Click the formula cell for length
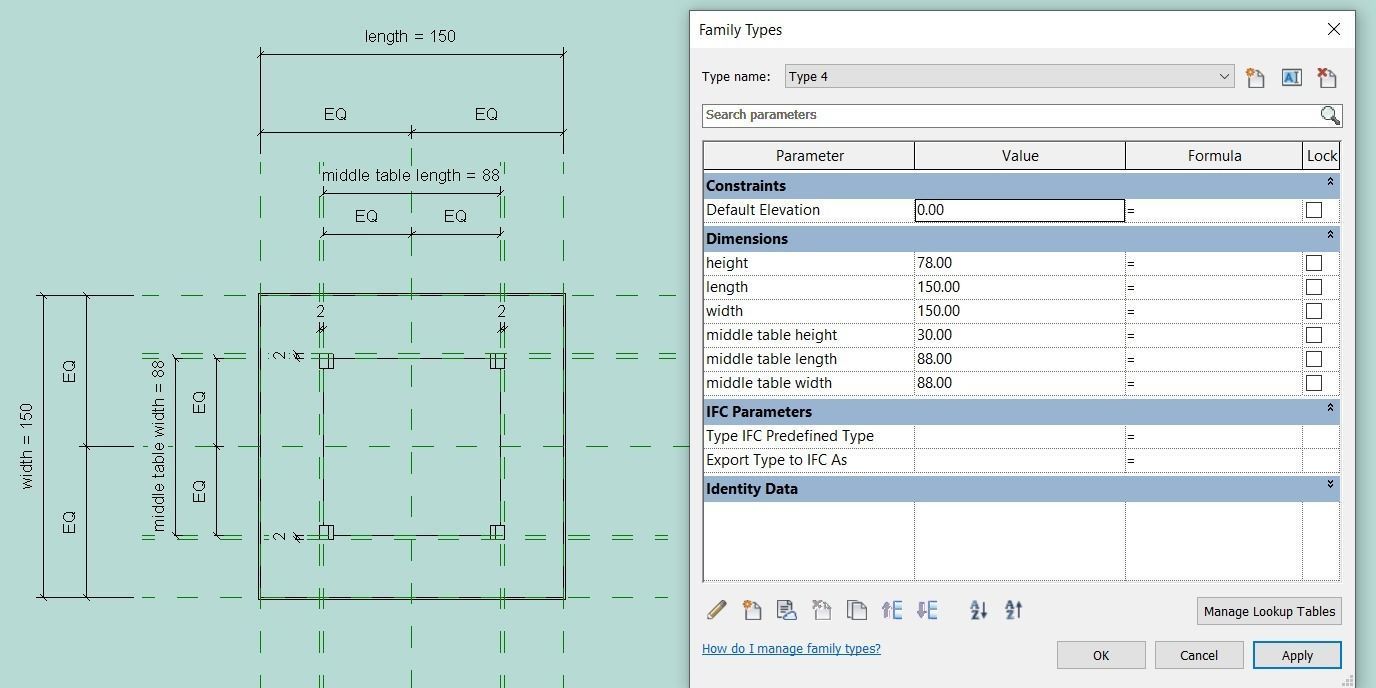 click(1214, 287)
